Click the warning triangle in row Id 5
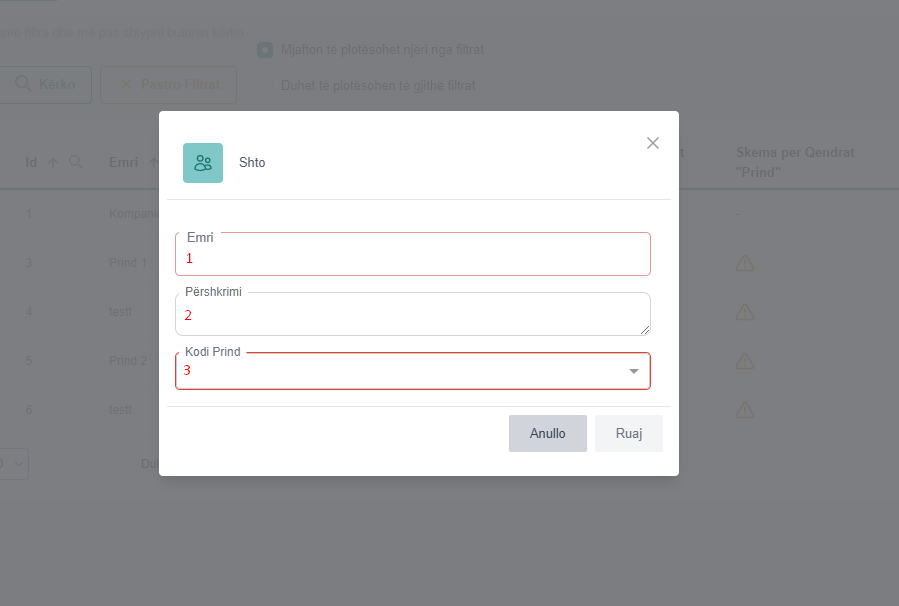The image size is (899, 606). click(x=745, y=360)
